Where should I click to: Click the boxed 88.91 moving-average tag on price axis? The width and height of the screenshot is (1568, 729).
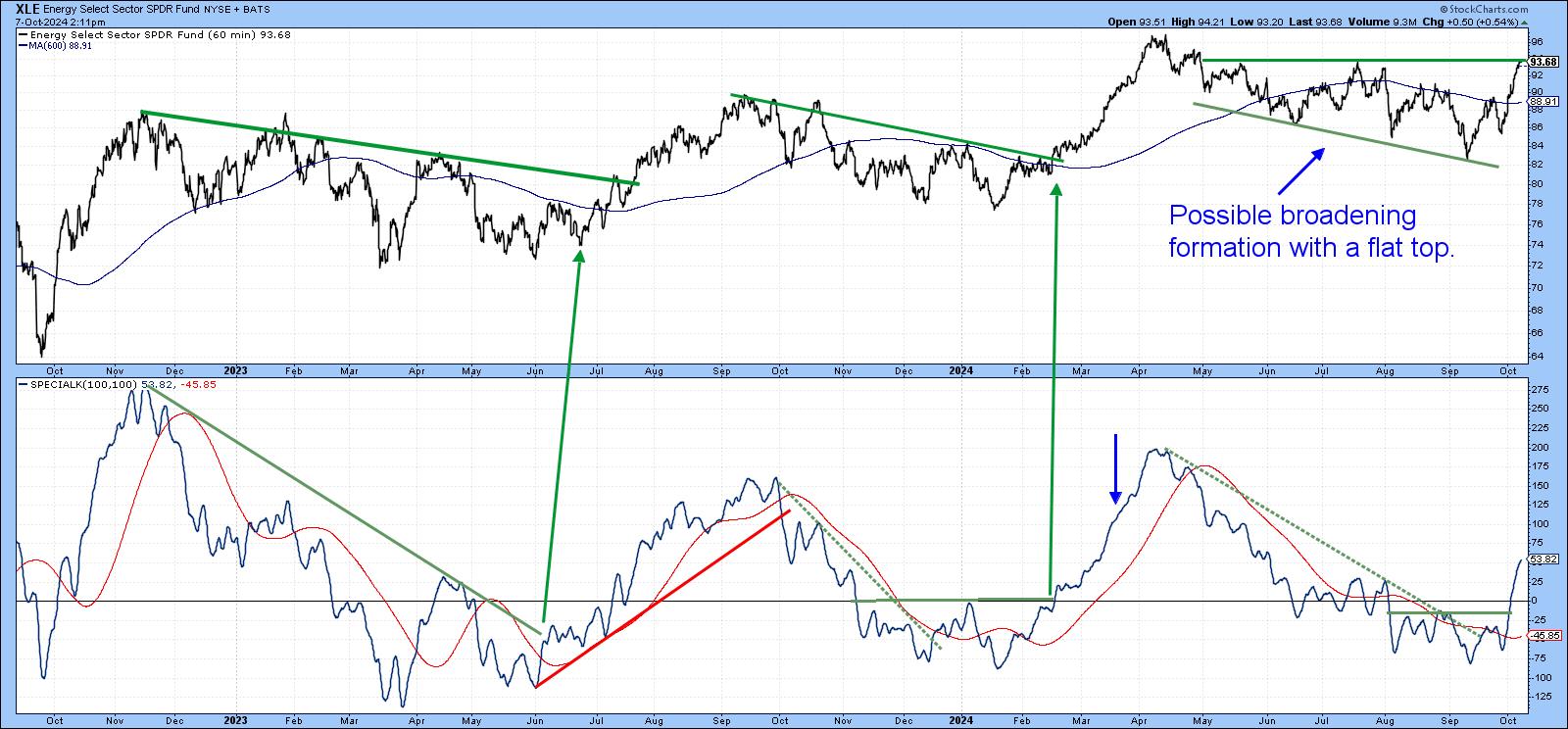pos(1543,101)
